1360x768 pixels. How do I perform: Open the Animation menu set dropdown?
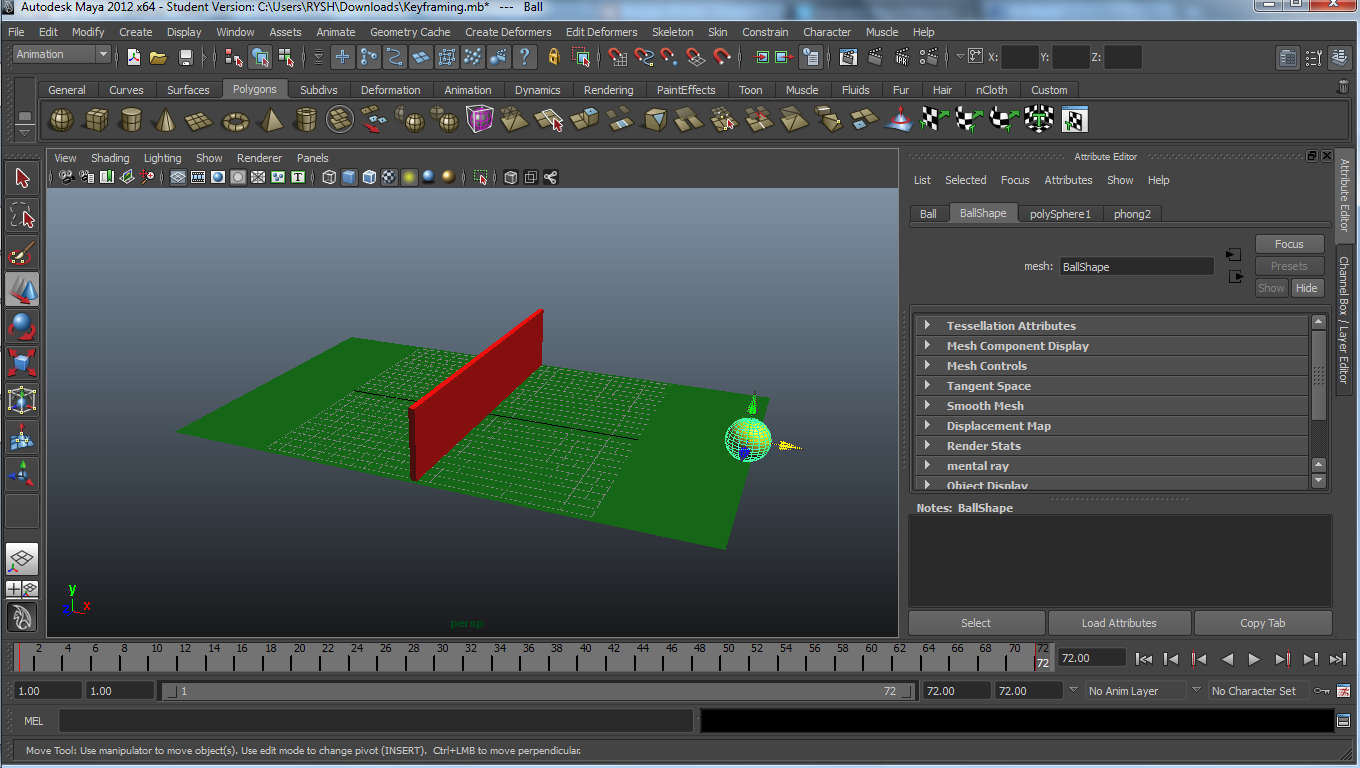61,55
